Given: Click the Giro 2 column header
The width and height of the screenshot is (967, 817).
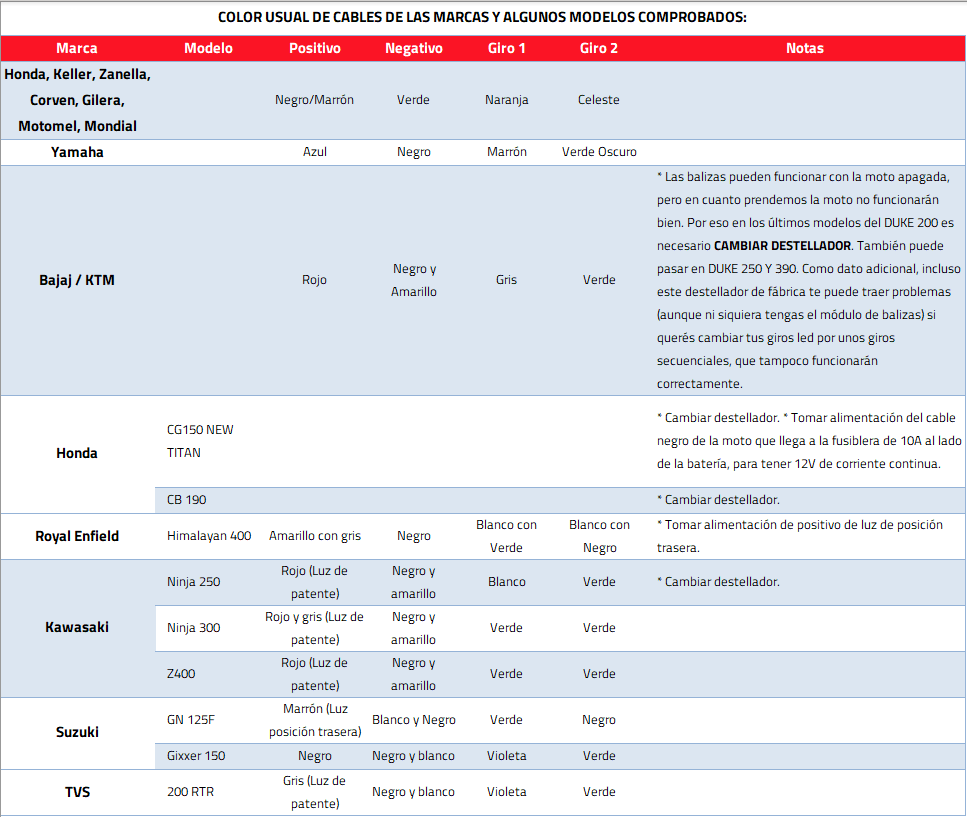Looking at the screenshot, I should tap(599, 48).
